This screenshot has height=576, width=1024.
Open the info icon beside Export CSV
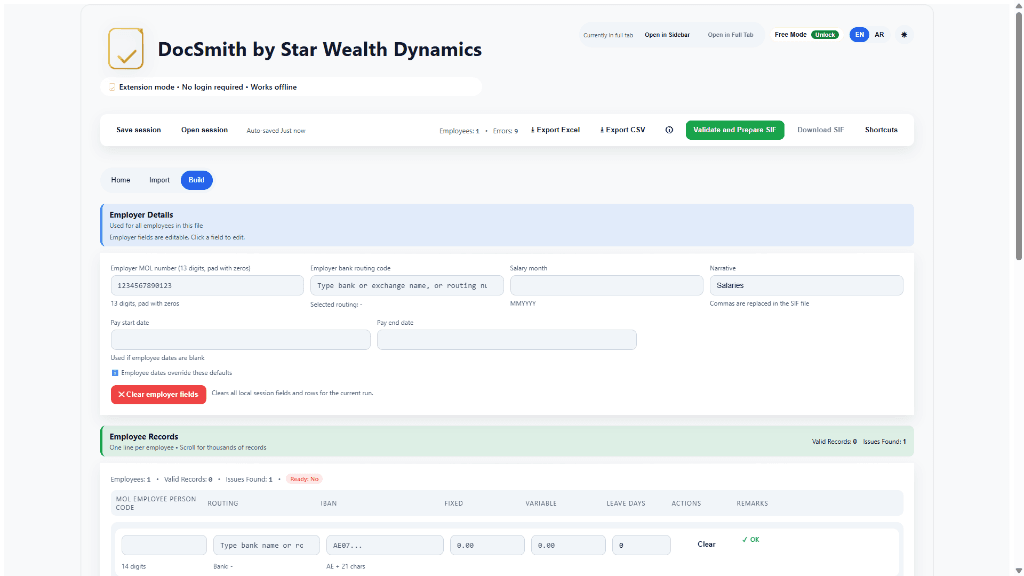pyautogui.click(x=669, y=130)
